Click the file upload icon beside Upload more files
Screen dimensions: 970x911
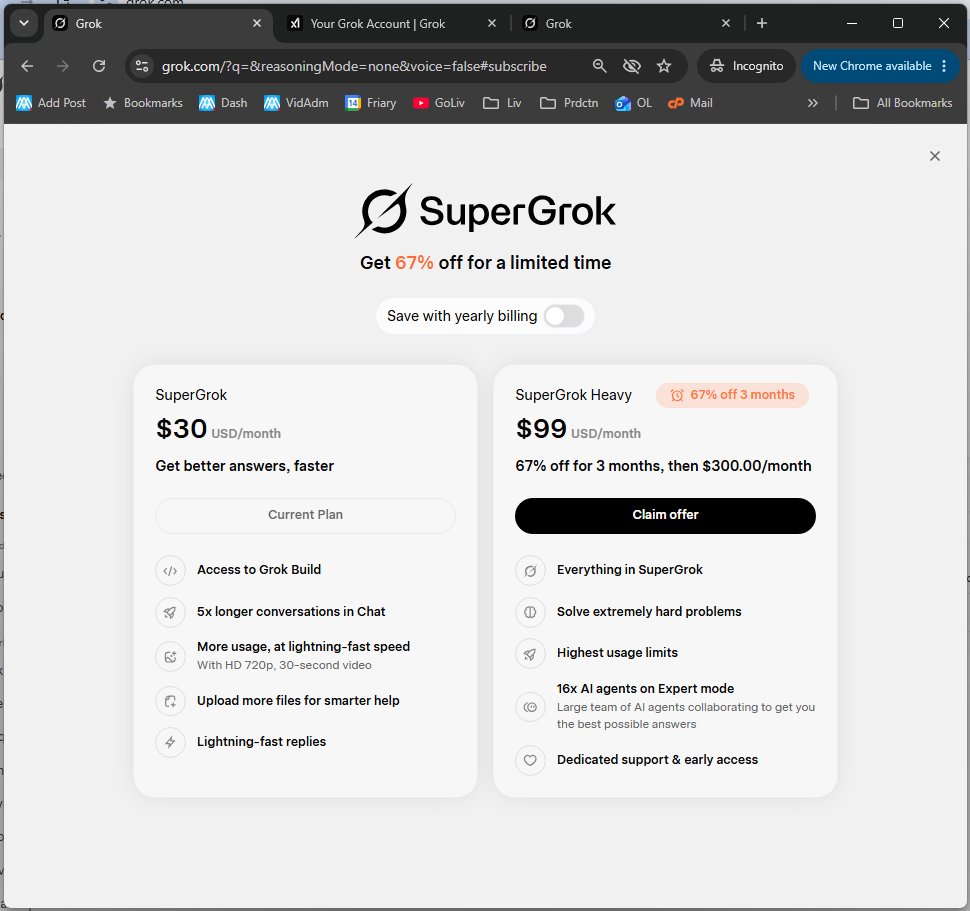(x=170, y=701)
